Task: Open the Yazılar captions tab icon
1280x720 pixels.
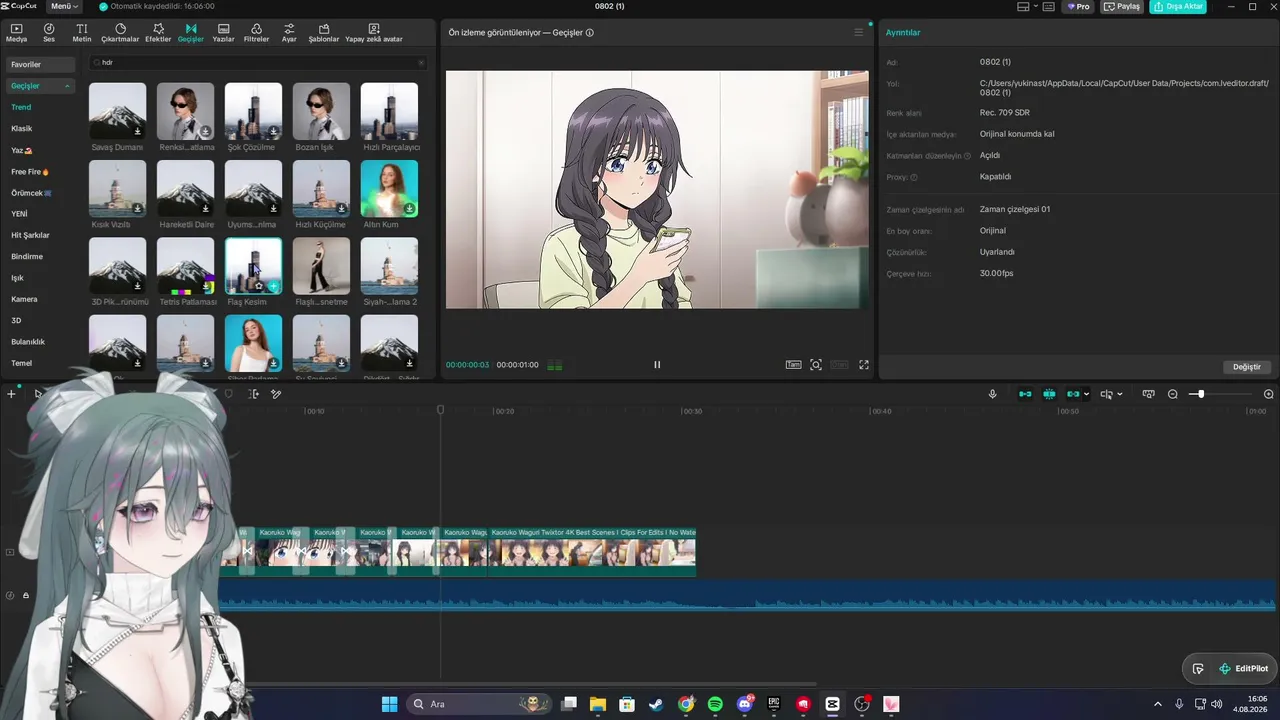Action: (223, 33)
